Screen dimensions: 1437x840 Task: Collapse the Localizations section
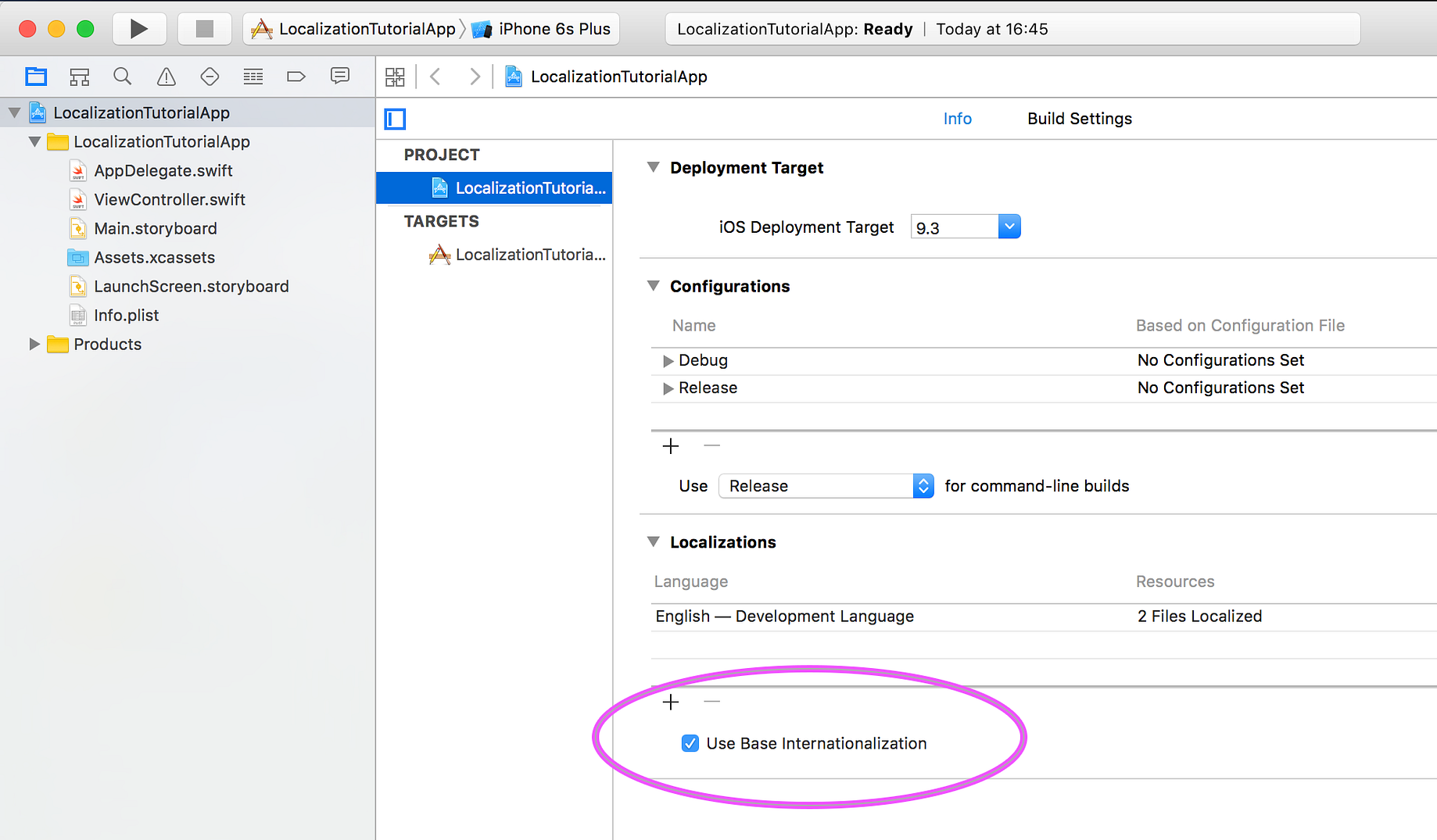pyautogui.click(x=654, y=542)
